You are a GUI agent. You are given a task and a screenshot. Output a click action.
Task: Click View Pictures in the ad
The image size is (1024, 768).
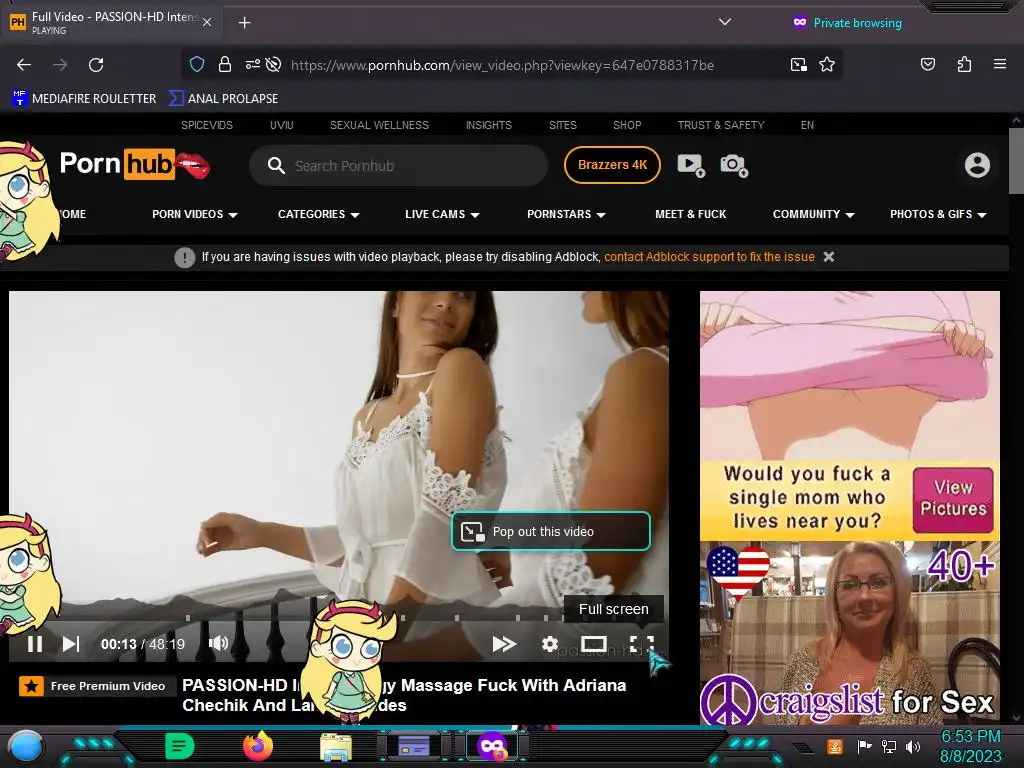coord(953,498)
